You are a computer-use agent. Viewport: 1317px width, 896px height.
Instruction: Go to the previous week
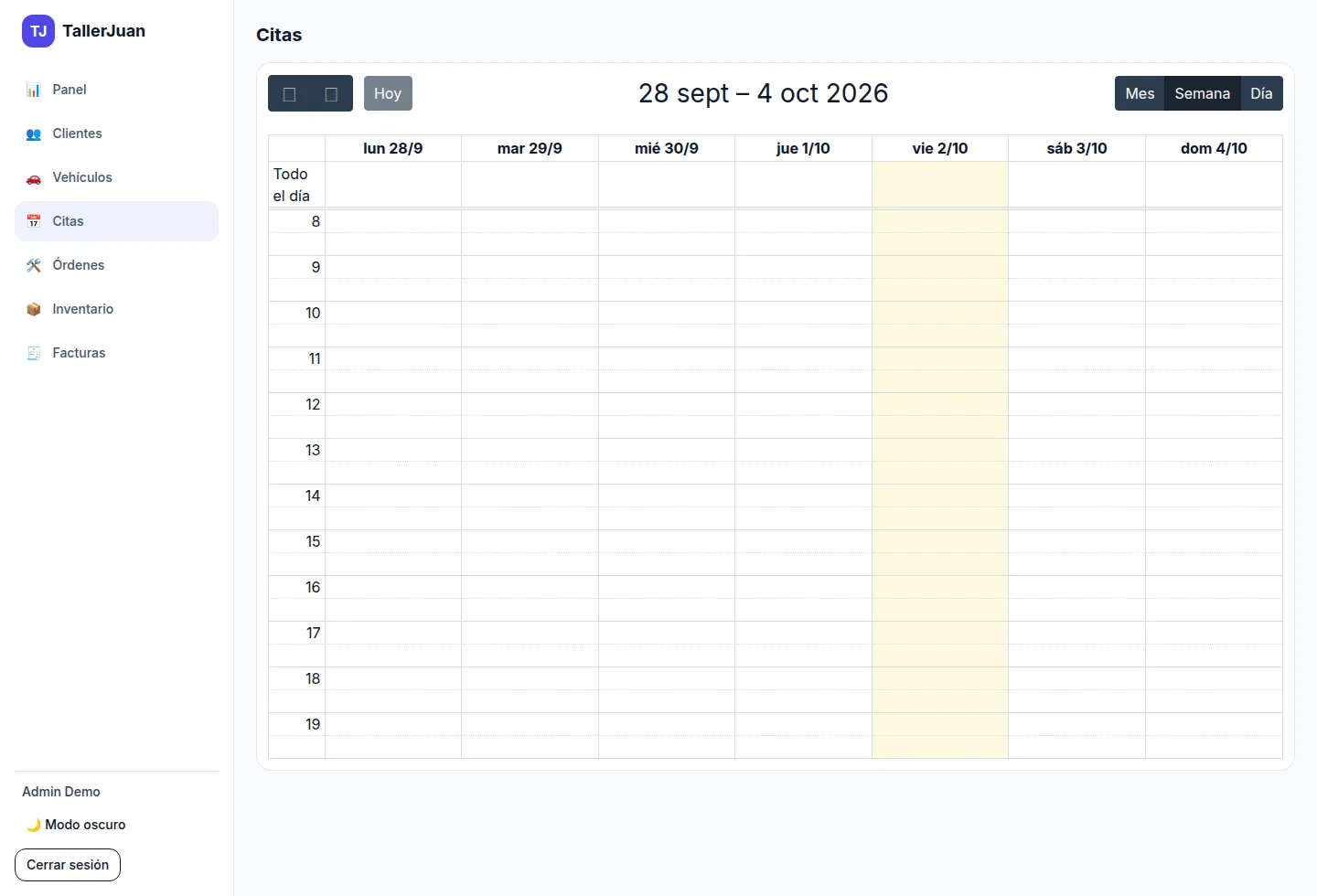pos(289,93)
